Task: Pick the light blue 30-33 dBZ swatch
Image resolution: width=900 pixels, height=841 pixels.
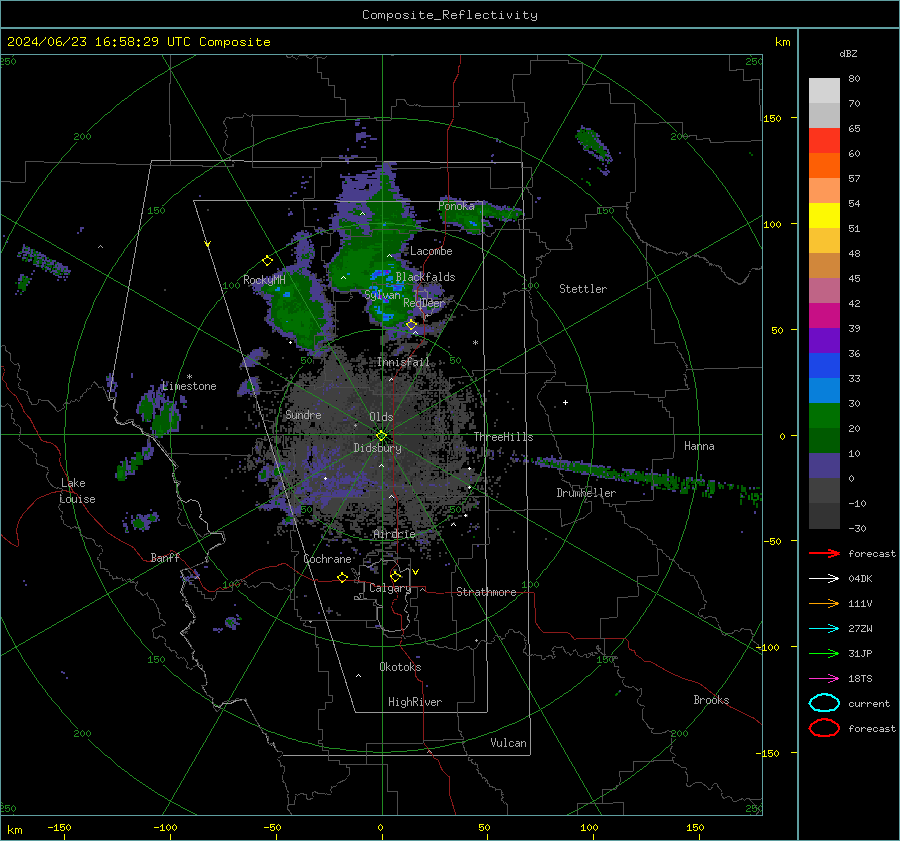Action: coord(824,390)
